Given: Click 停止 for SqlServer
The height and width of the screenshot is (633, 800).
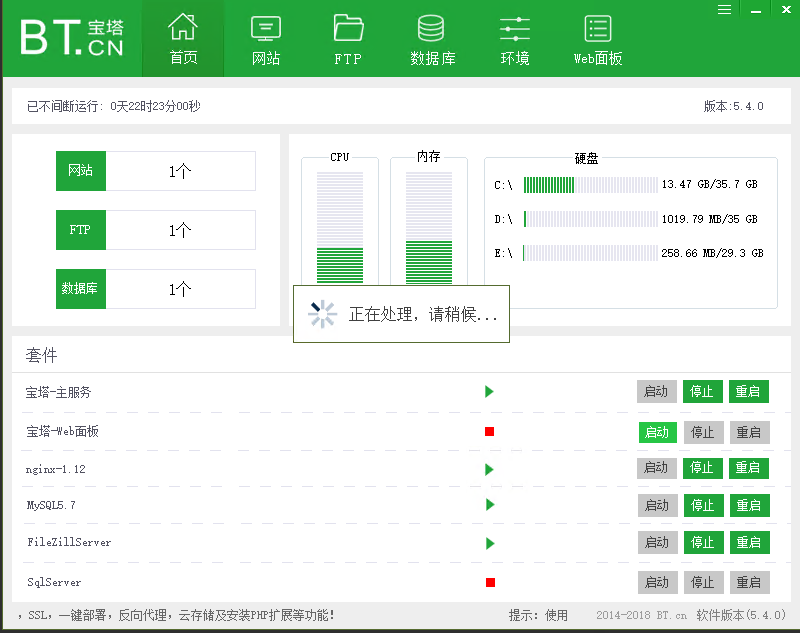Looking at the screenshot, I should click(704, 583).
